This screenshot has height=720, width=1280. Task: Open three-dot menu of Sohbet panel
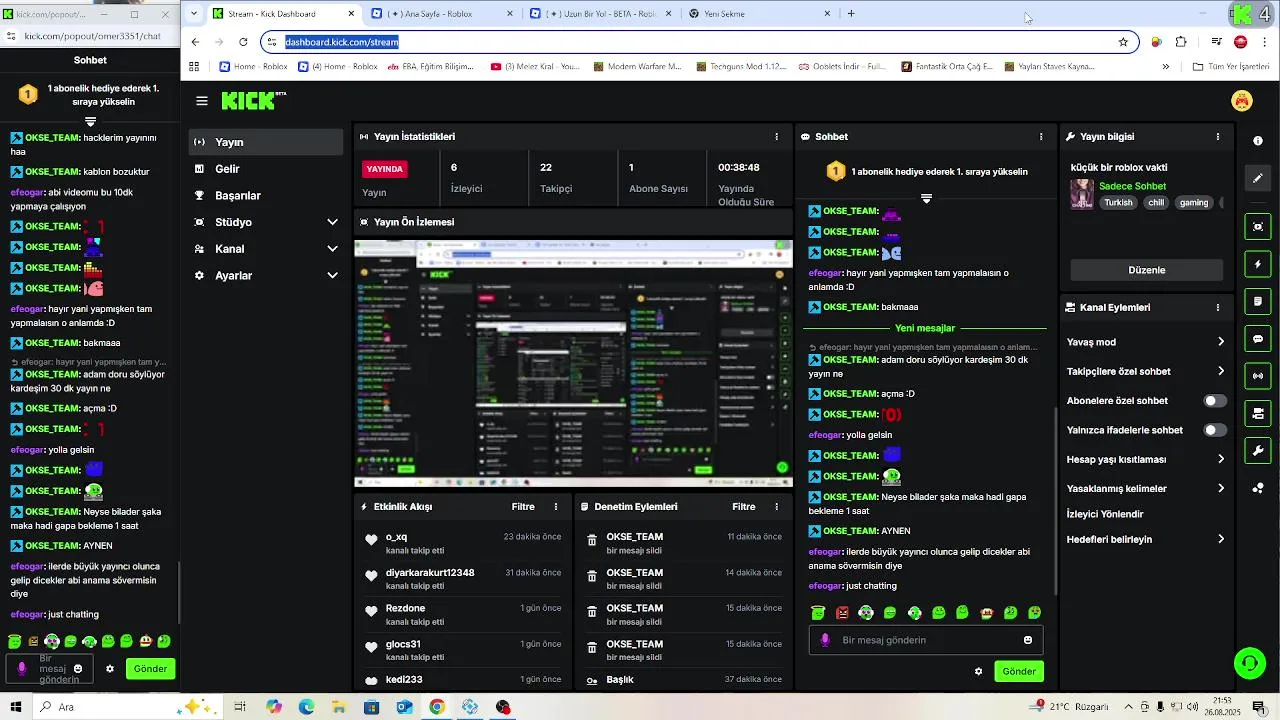tap(1041, 137)
